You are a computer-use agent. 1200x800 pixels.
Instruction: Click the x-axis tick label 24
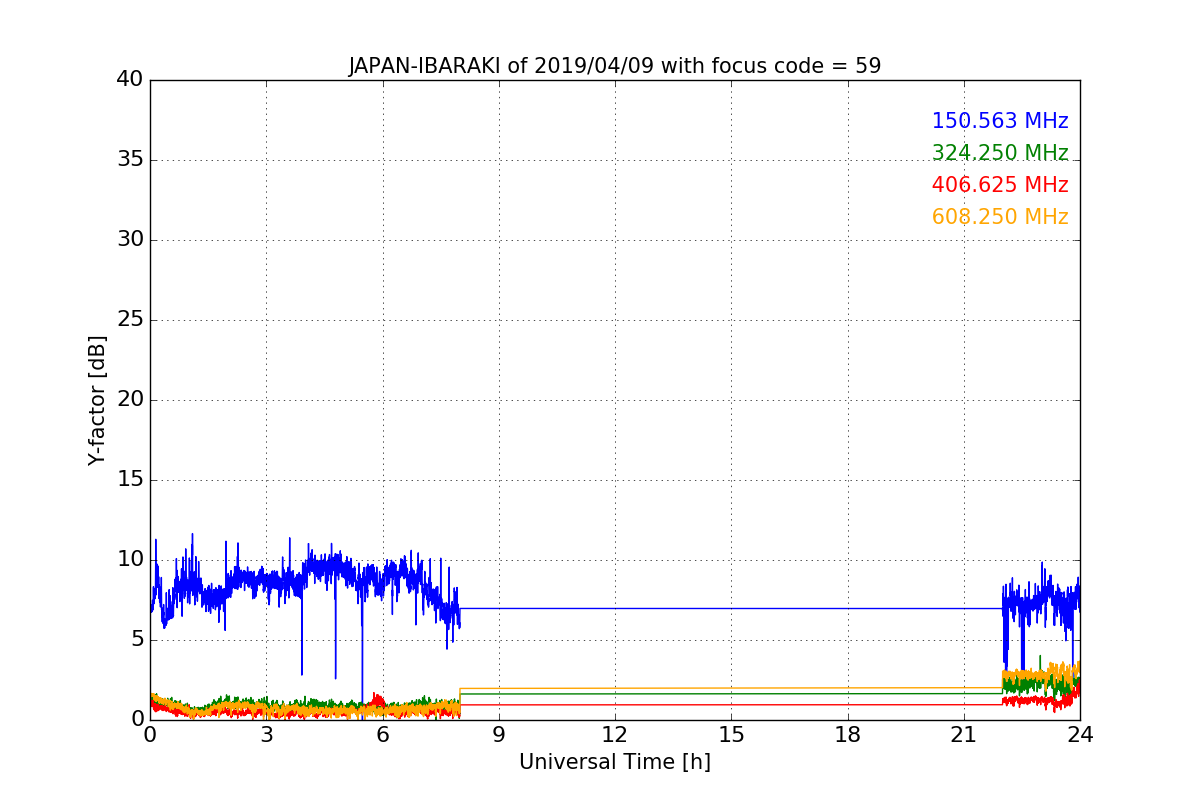tap(1079, 735)
